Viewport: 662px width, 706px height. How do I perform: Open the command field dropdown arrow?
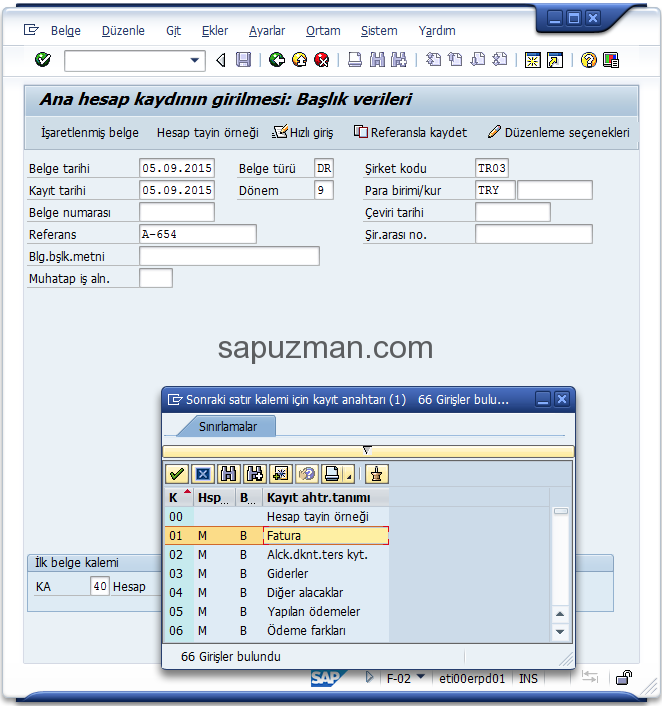click(195, 60)
